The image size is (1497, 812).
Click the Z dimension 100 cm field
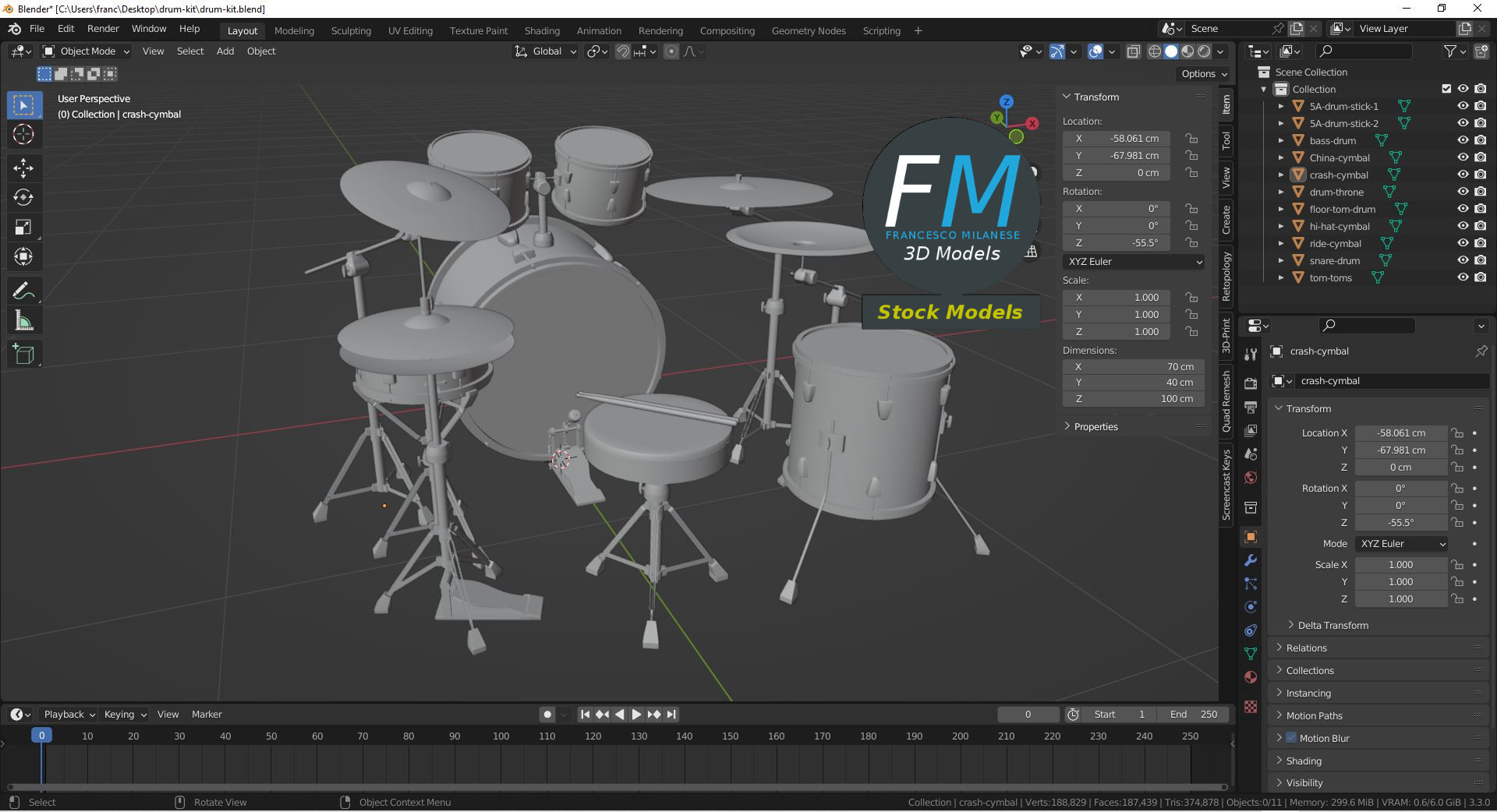point(1134,399)
